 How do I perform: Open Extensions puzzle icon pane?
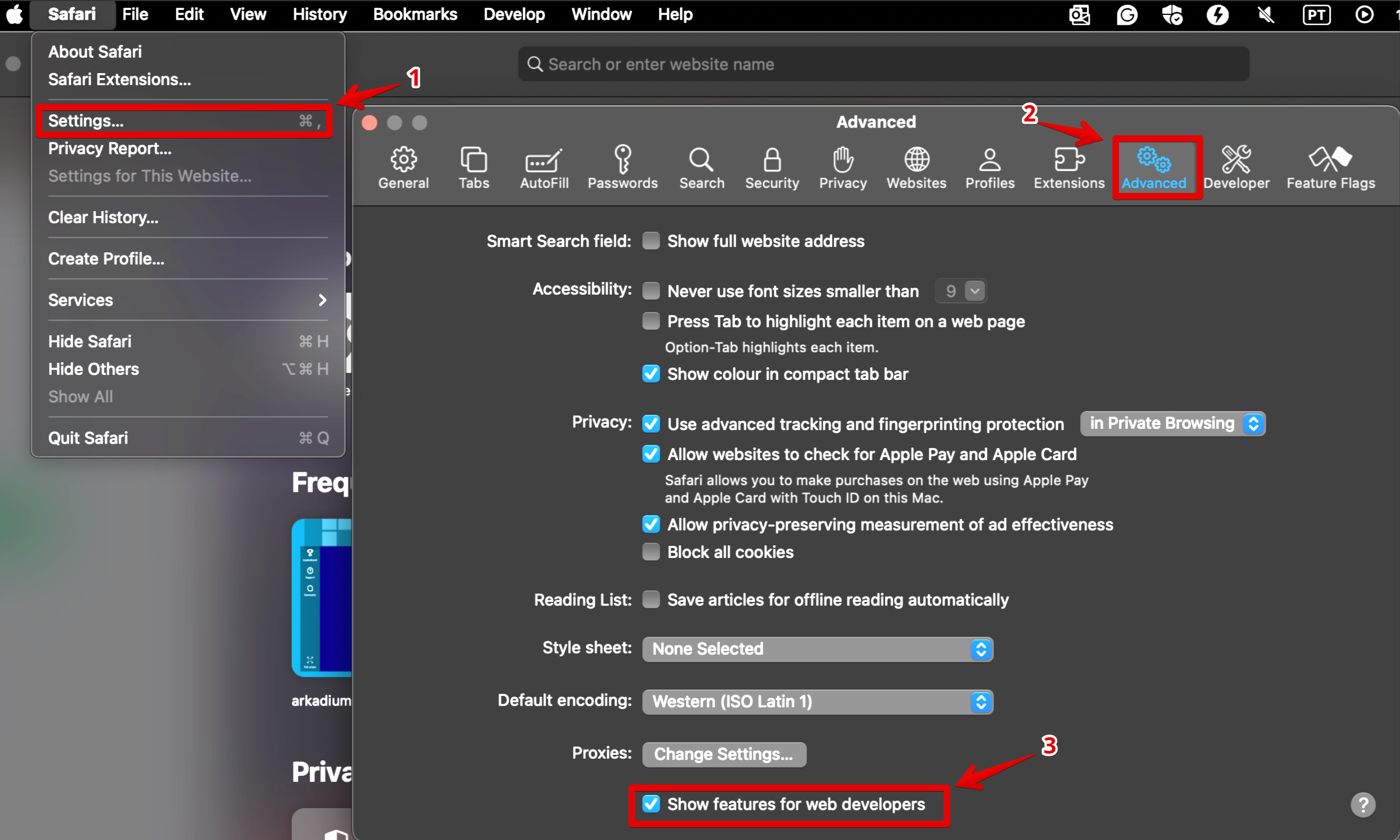(1068, 168)
